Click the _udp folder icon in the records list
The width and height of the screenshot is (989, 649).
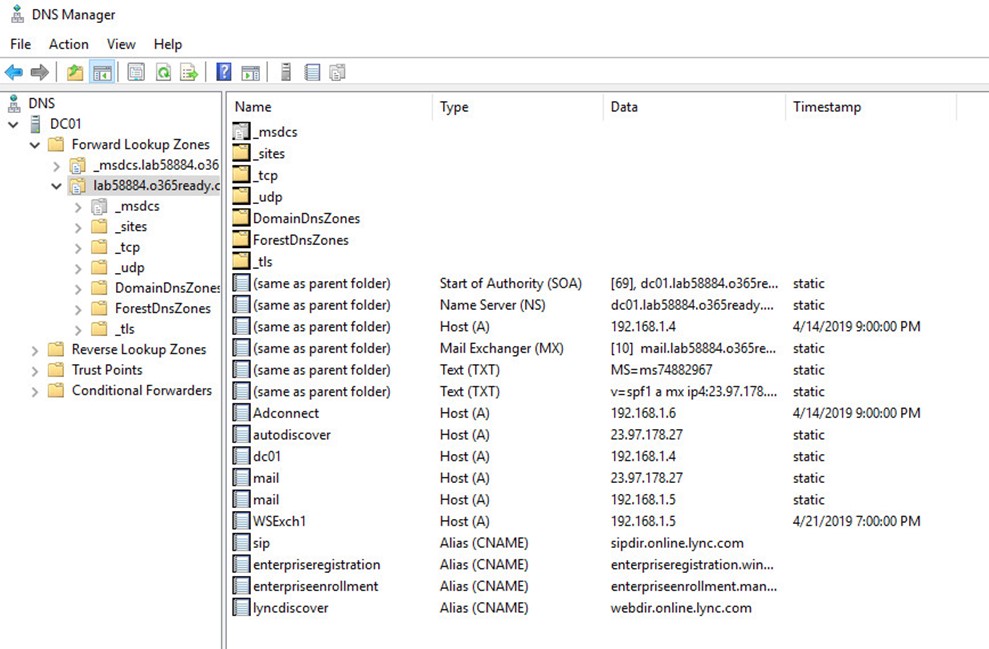tap(241, 196)
